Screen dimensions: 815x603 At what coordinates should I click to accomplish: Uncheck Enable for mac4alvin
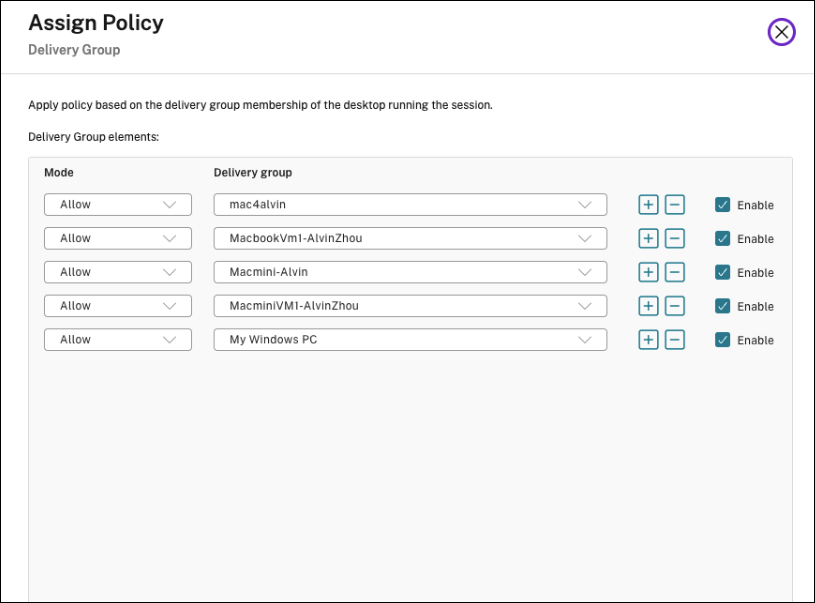723,205
